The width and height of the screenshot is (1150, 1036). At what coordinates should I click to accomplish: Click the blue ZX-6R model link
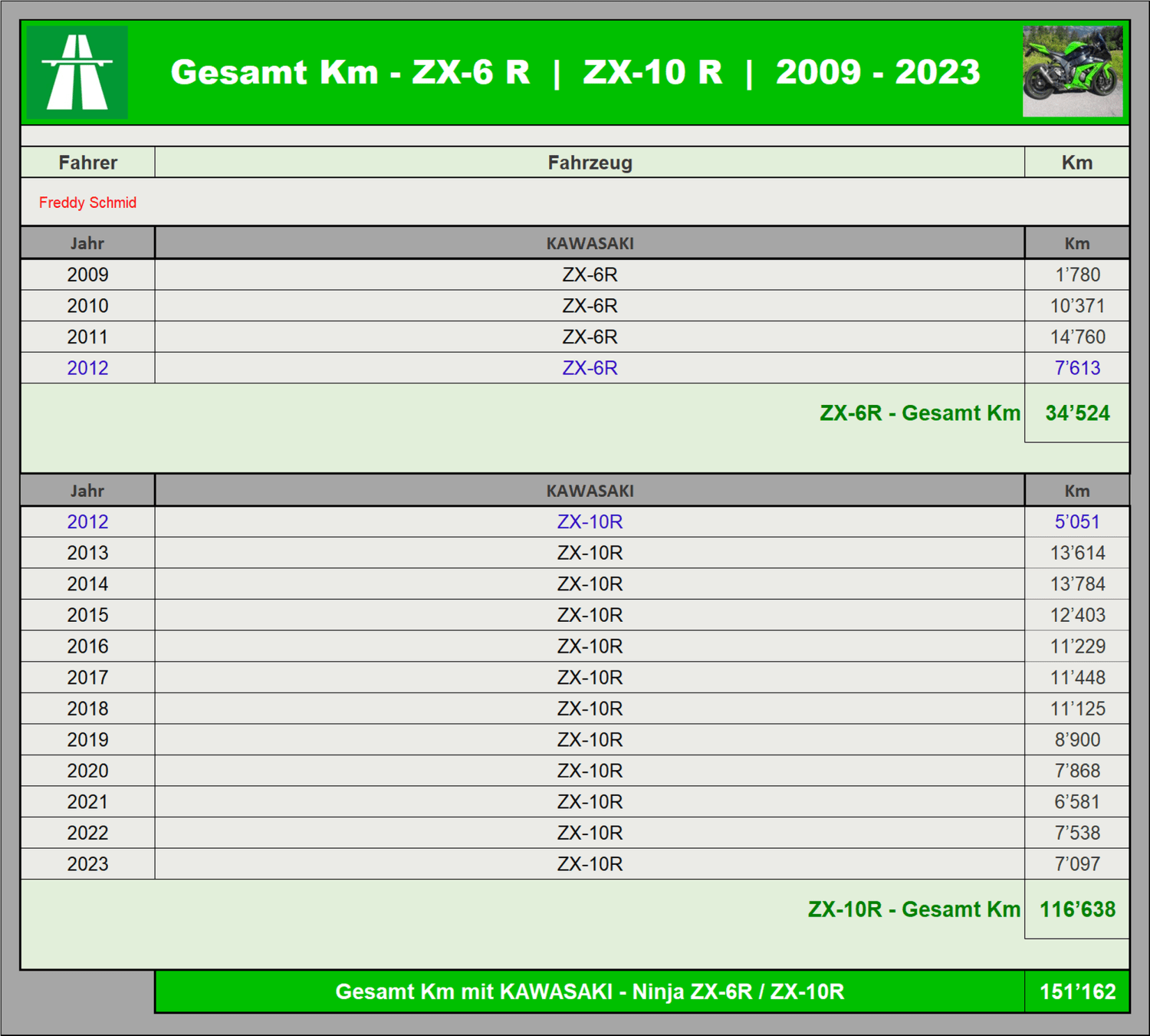pos(590,368)
